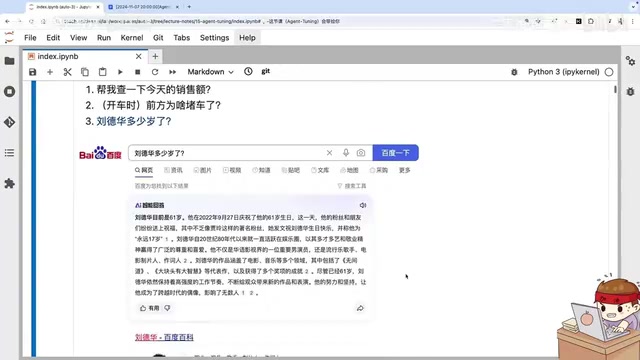Click the Baidu logo in the image

click(x=100, y=153)
